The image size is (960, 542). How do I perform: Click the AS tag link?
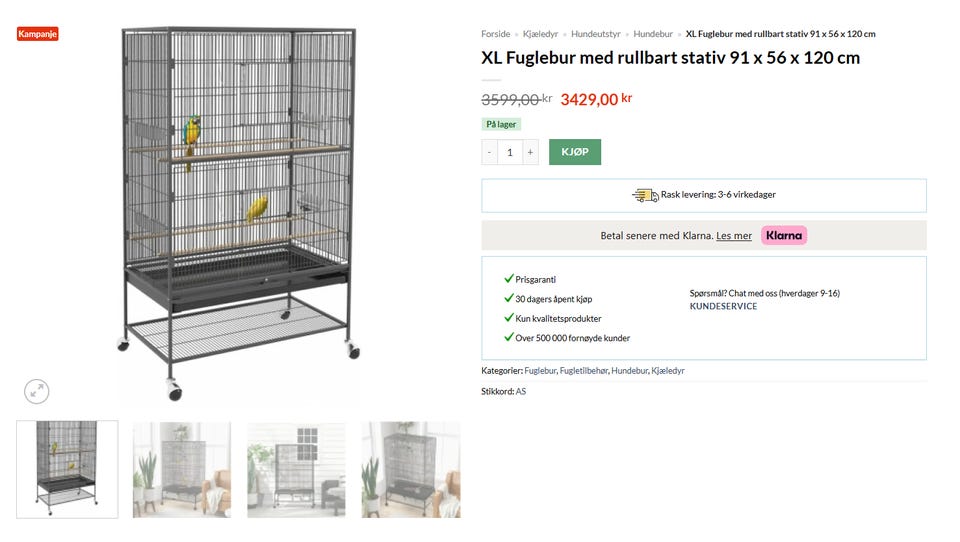tap(521, 391)
